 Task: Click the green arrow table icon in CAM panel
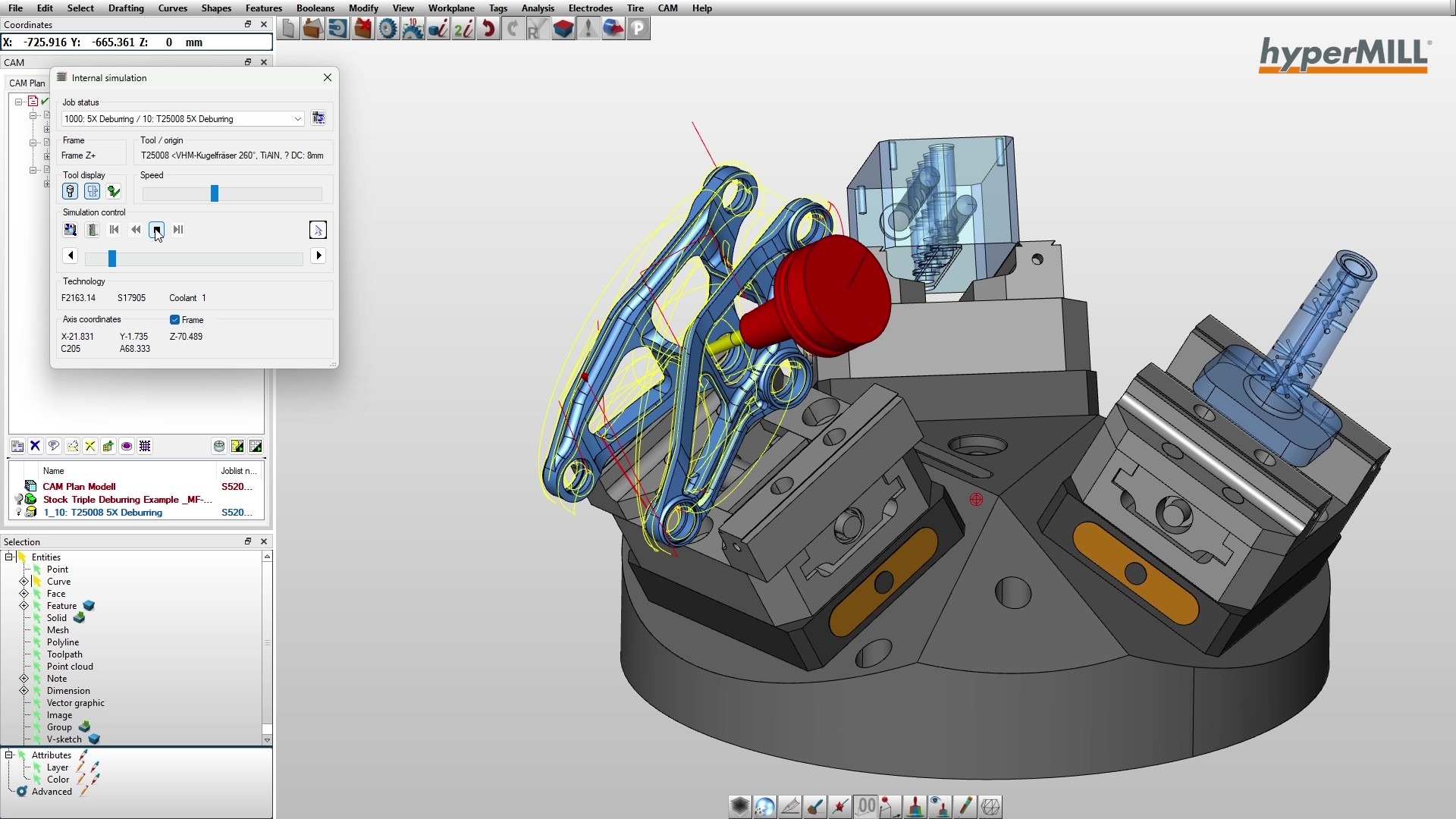(x=108, y=446)
